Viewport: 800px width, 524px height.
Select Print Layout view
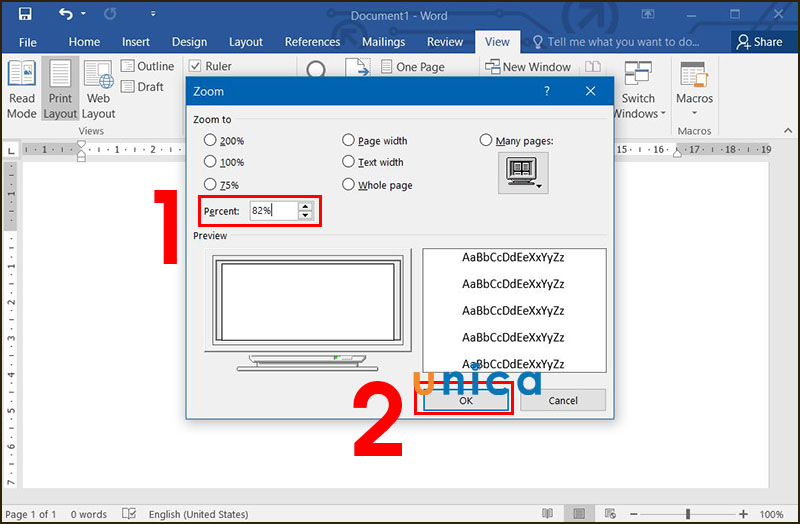(x=60, y=89)
